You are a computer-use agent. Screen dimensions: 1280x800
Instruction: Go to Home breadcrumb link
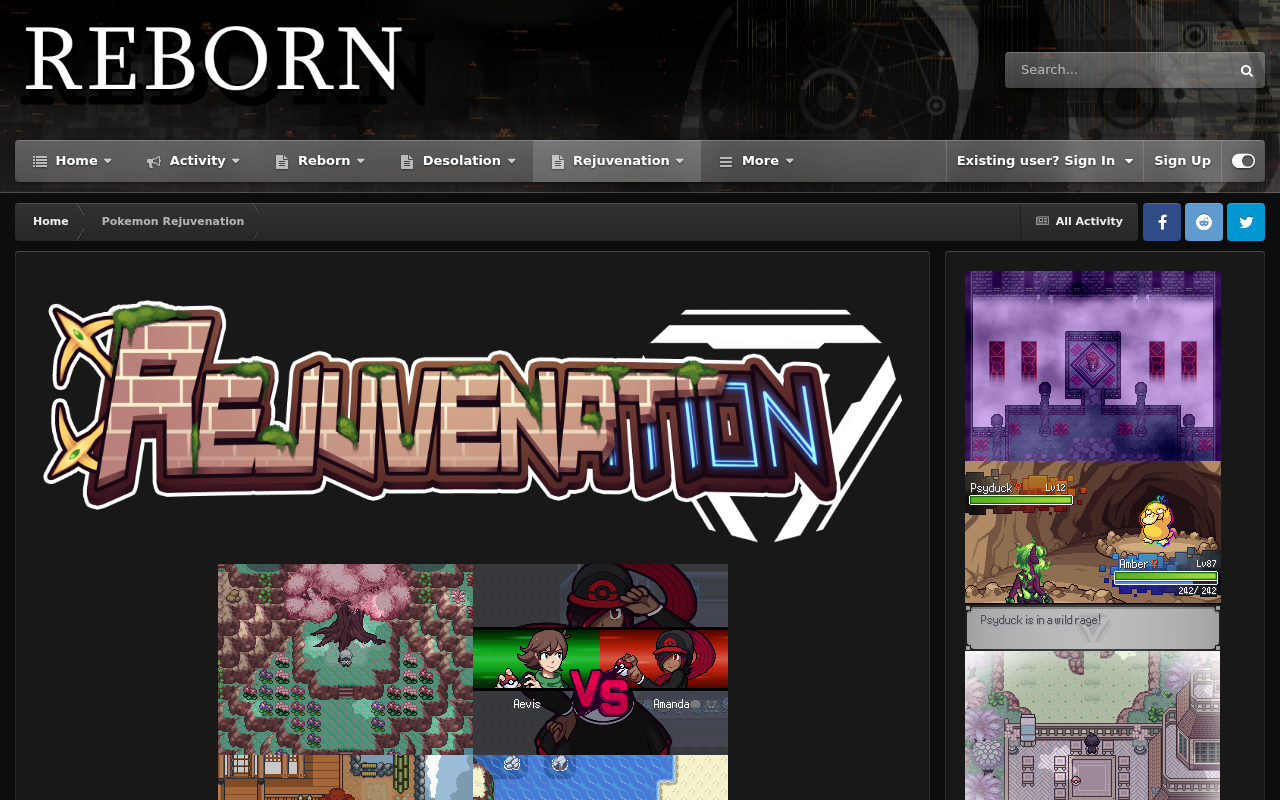click(x=51, y=222)
